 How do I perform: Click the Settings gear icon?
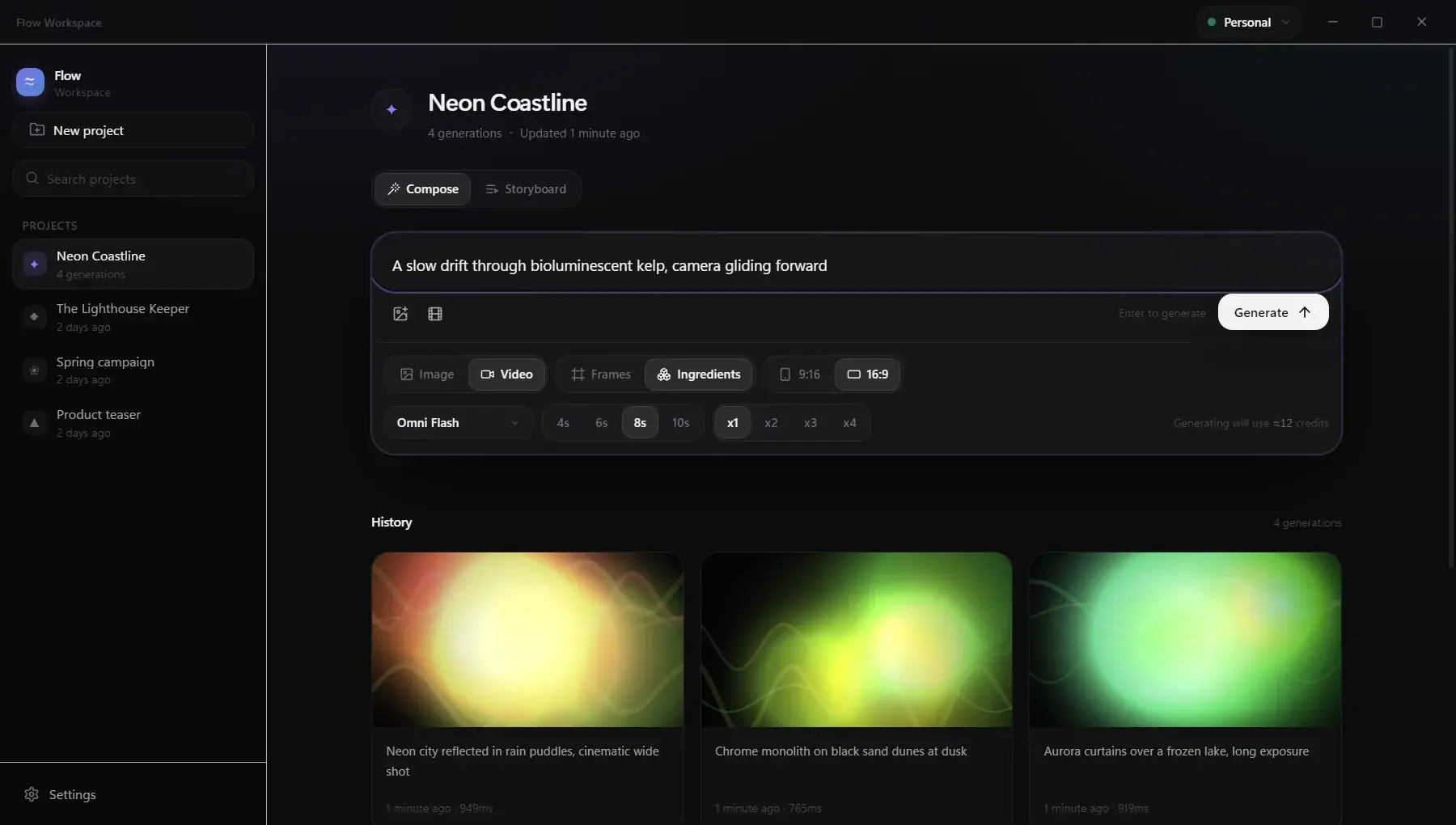pos(32,794)
